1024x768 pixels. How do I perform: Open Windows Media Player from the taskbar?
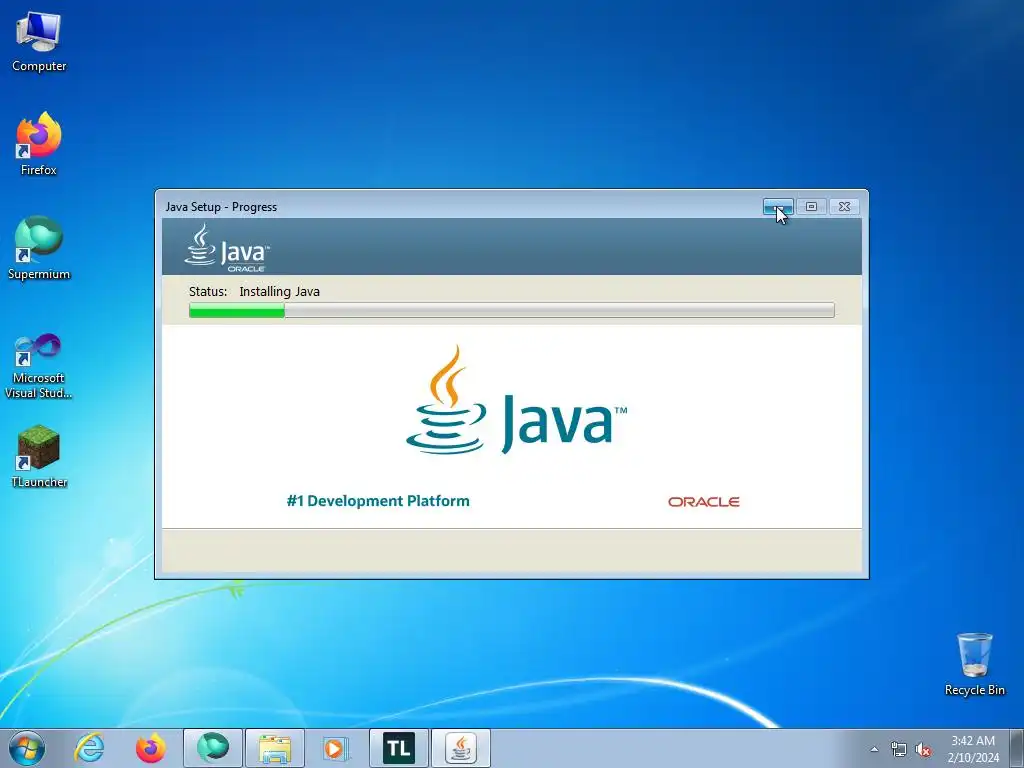(x=336, y=748)
